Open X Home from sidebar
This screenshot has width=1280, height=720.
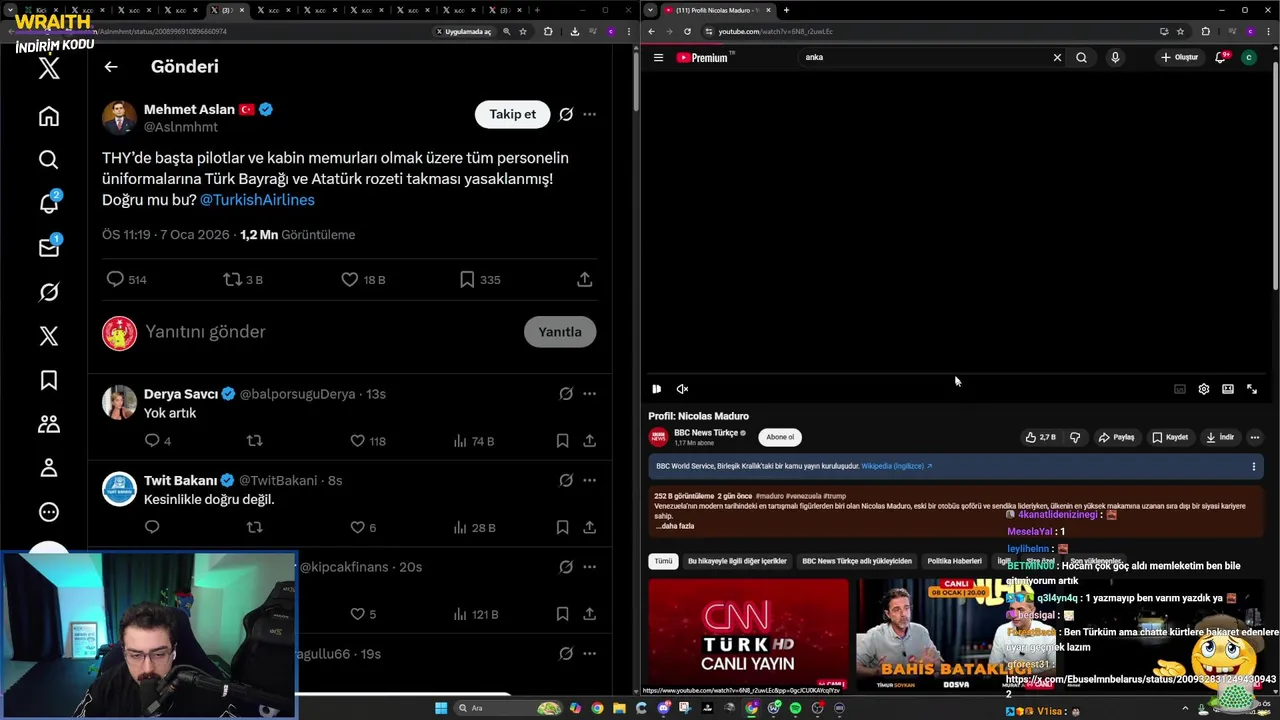click(48, 116)
